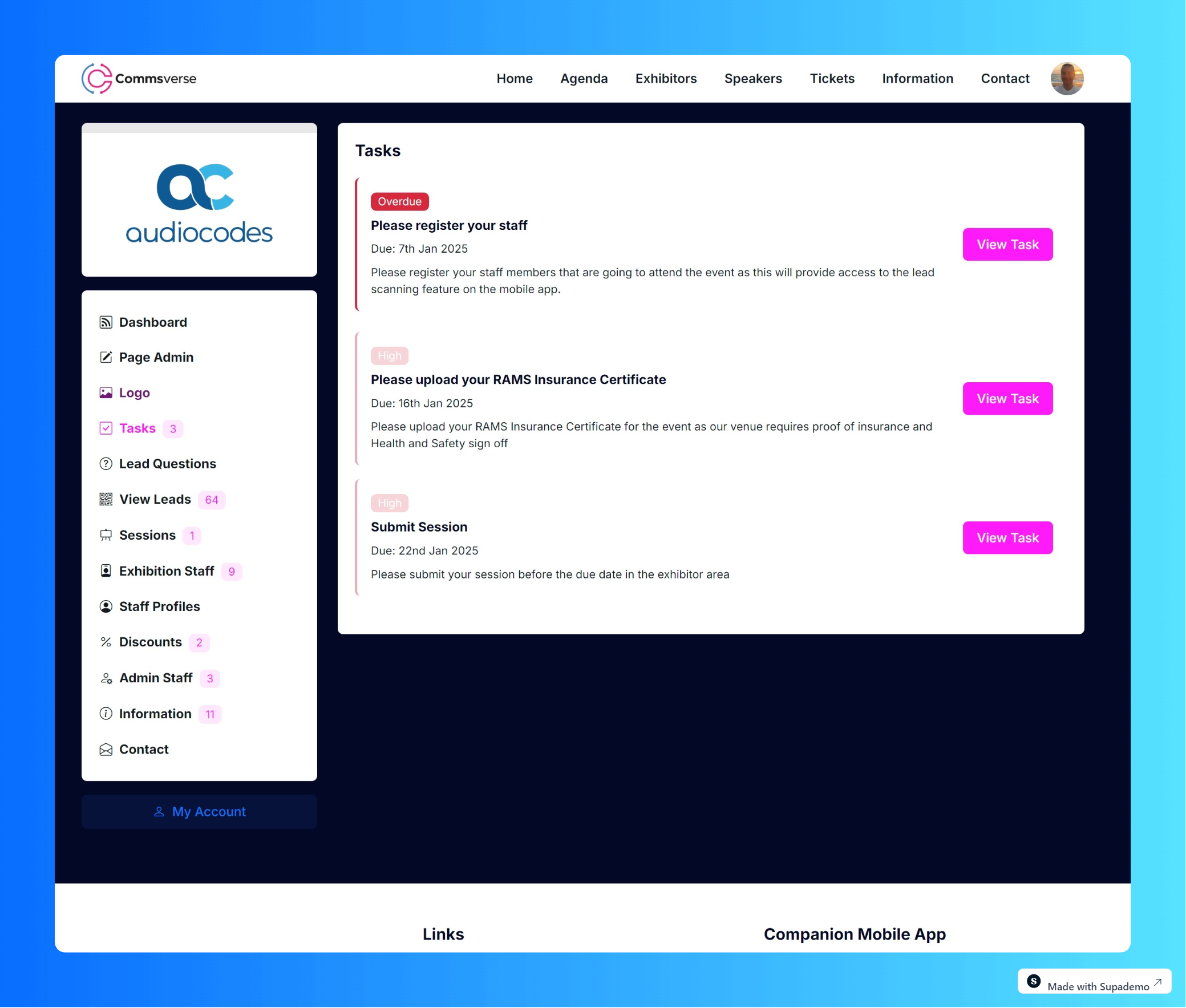View Task for overdue staff registration

[x=1008, y=244]
